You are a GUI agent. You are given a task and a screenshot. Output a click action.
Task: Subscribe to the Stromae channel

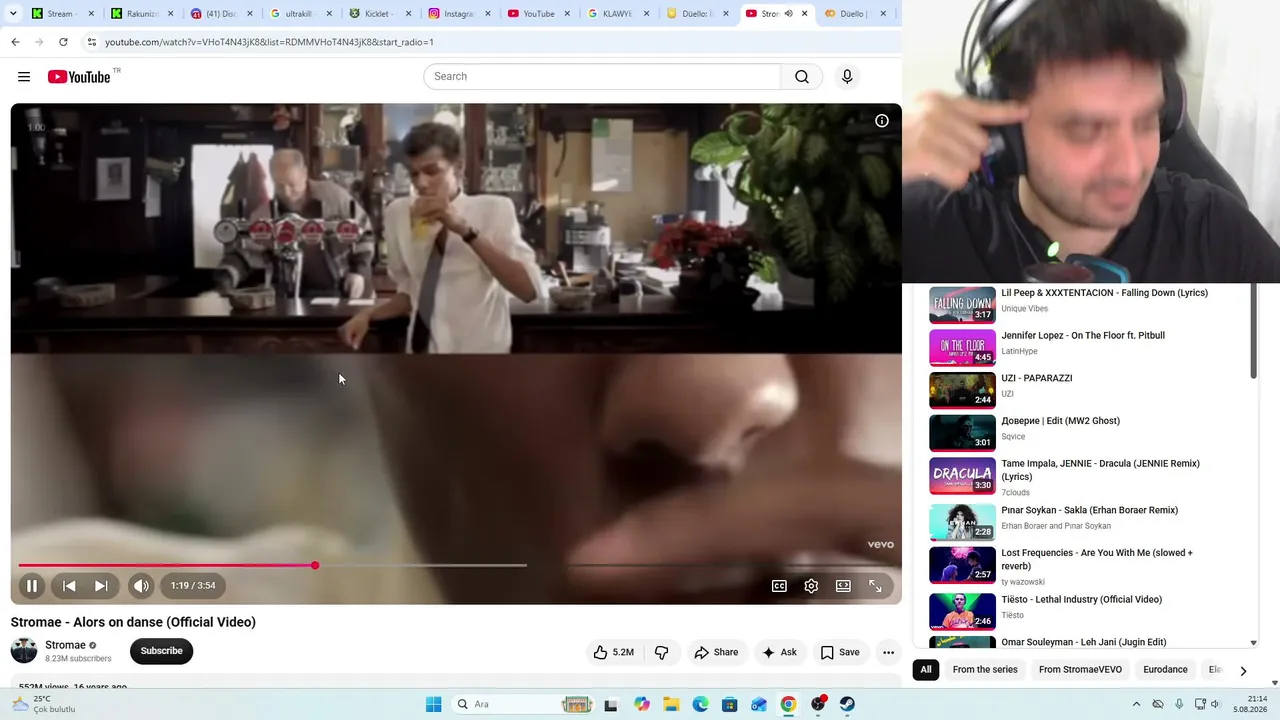[x=161, y=651]
